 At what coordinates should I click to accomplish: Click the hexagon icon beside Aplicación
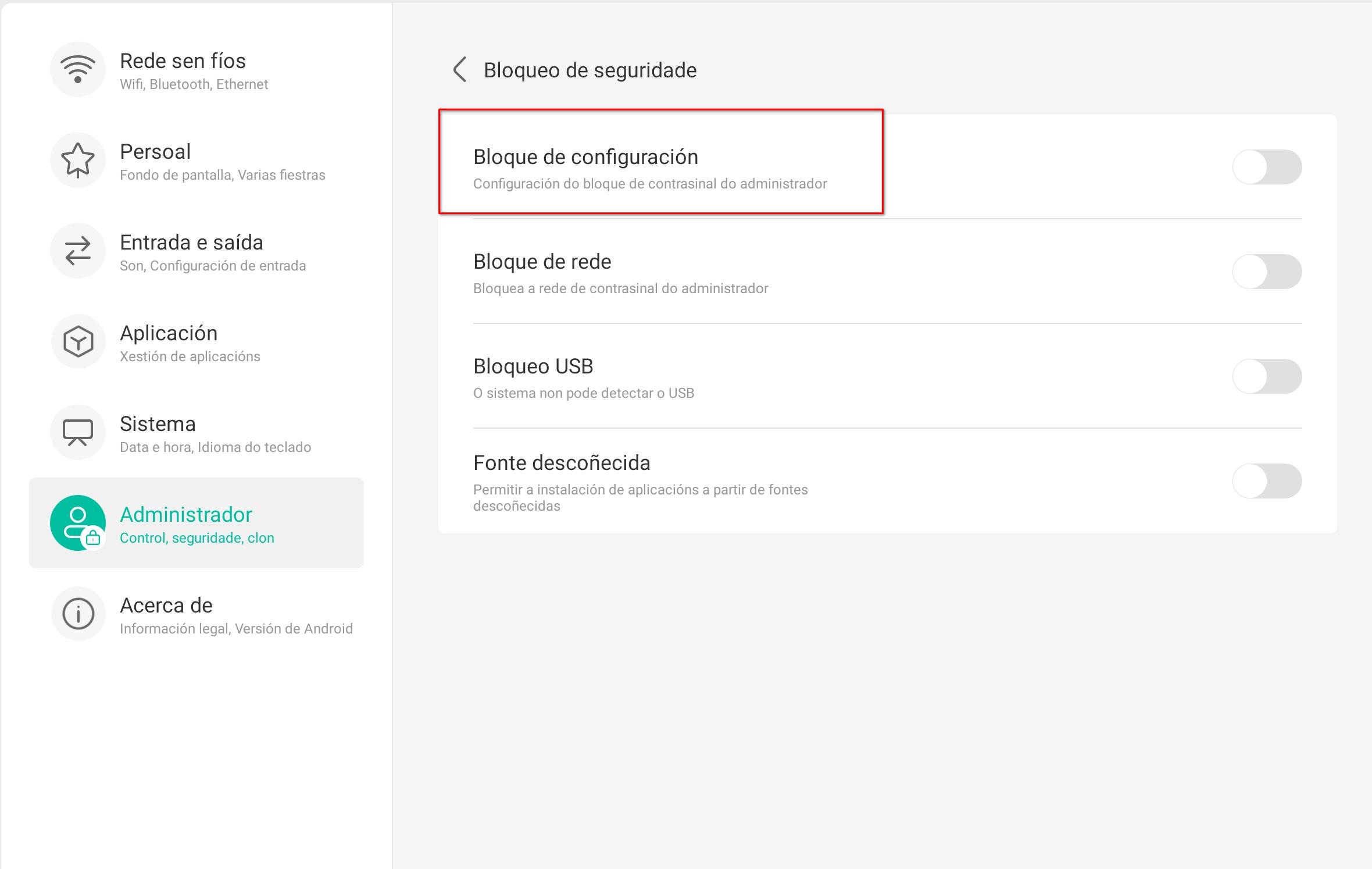click(x=78, y=341)
